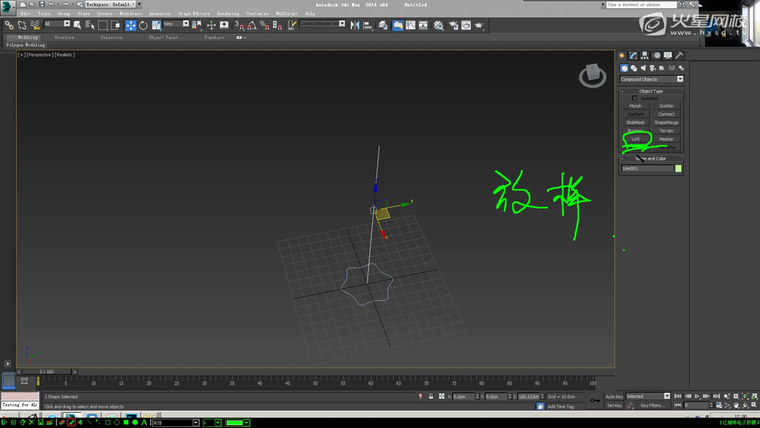Toggle the AutoGrid checkbox
Viewport: 760px width, 428px height.
point(634,98)
